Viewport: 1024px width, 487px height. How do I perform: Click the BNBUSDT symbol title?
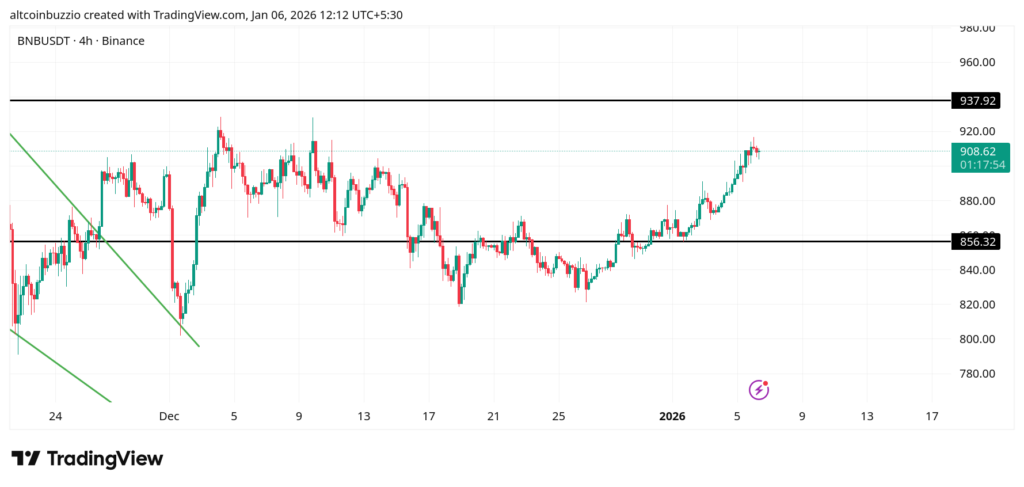tap(49, 40)
